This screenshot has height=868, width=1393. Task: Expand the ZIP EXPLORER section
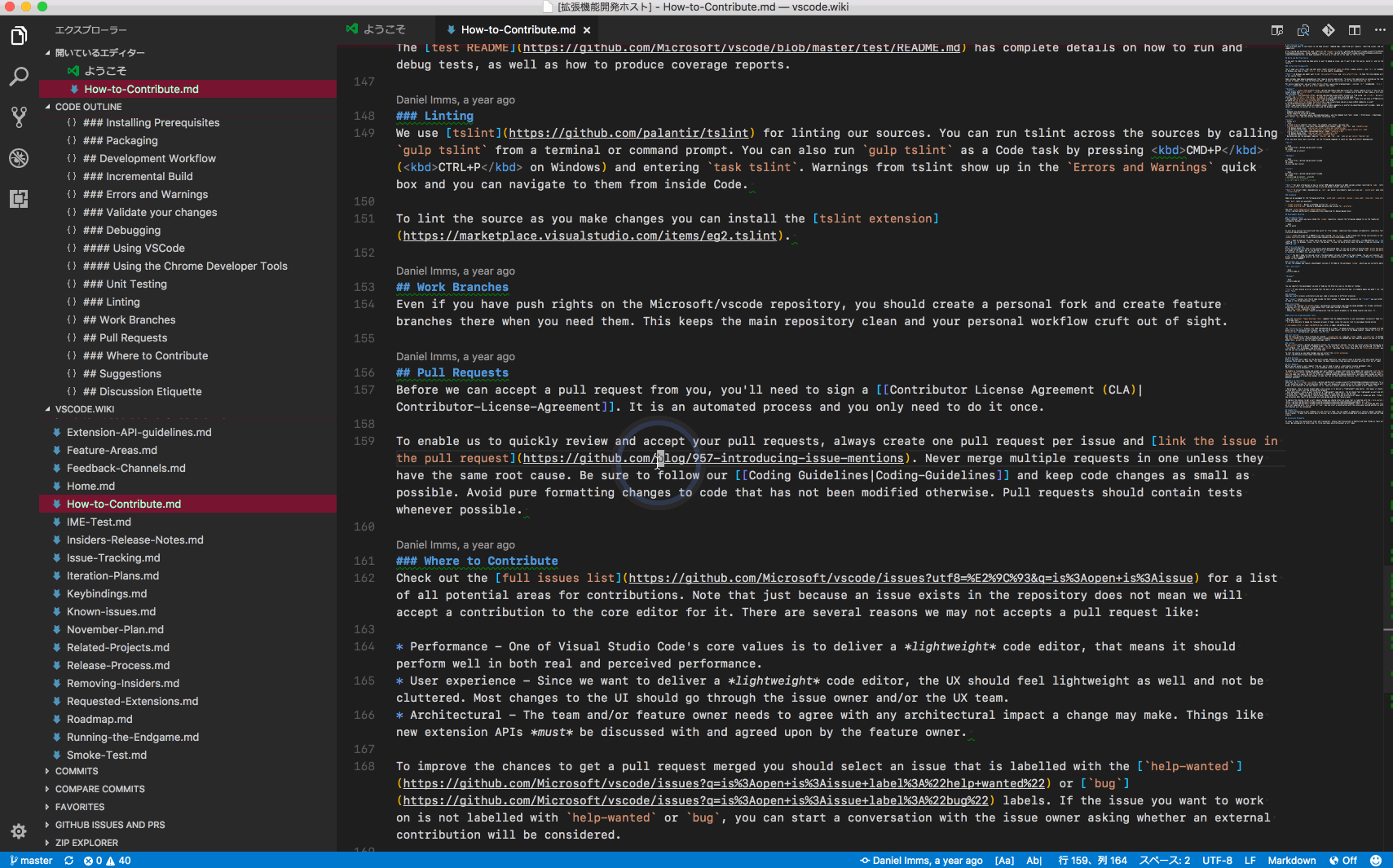click(47, 843)
